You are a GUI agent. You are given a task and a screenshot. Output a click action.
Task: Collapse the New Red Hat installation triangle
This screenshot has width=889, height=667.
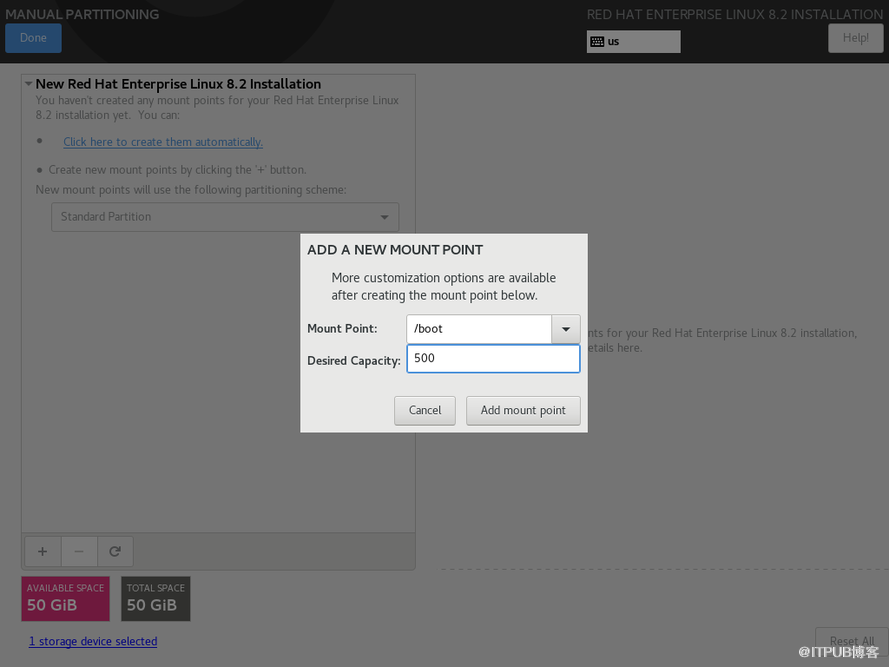pos(29,84)
